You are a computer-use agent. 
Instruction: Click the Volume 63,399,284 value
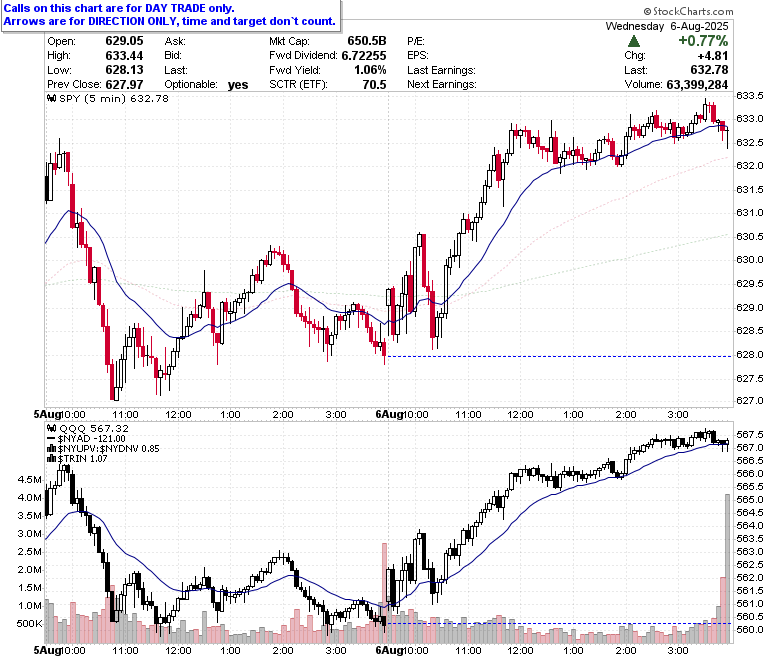click(697, 85)
